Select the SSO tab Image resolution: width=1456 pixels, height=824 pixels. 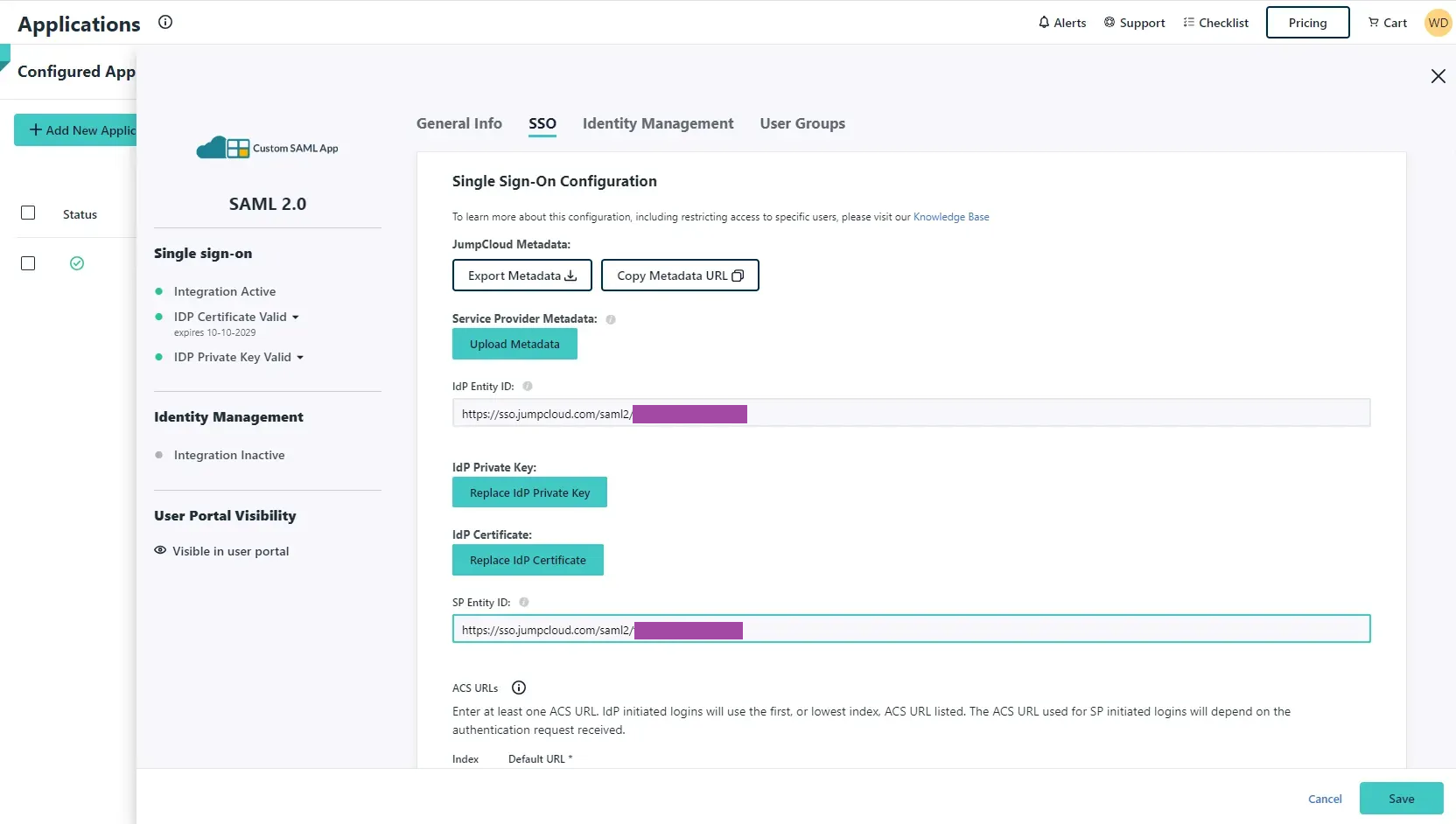tap(542, 123)
